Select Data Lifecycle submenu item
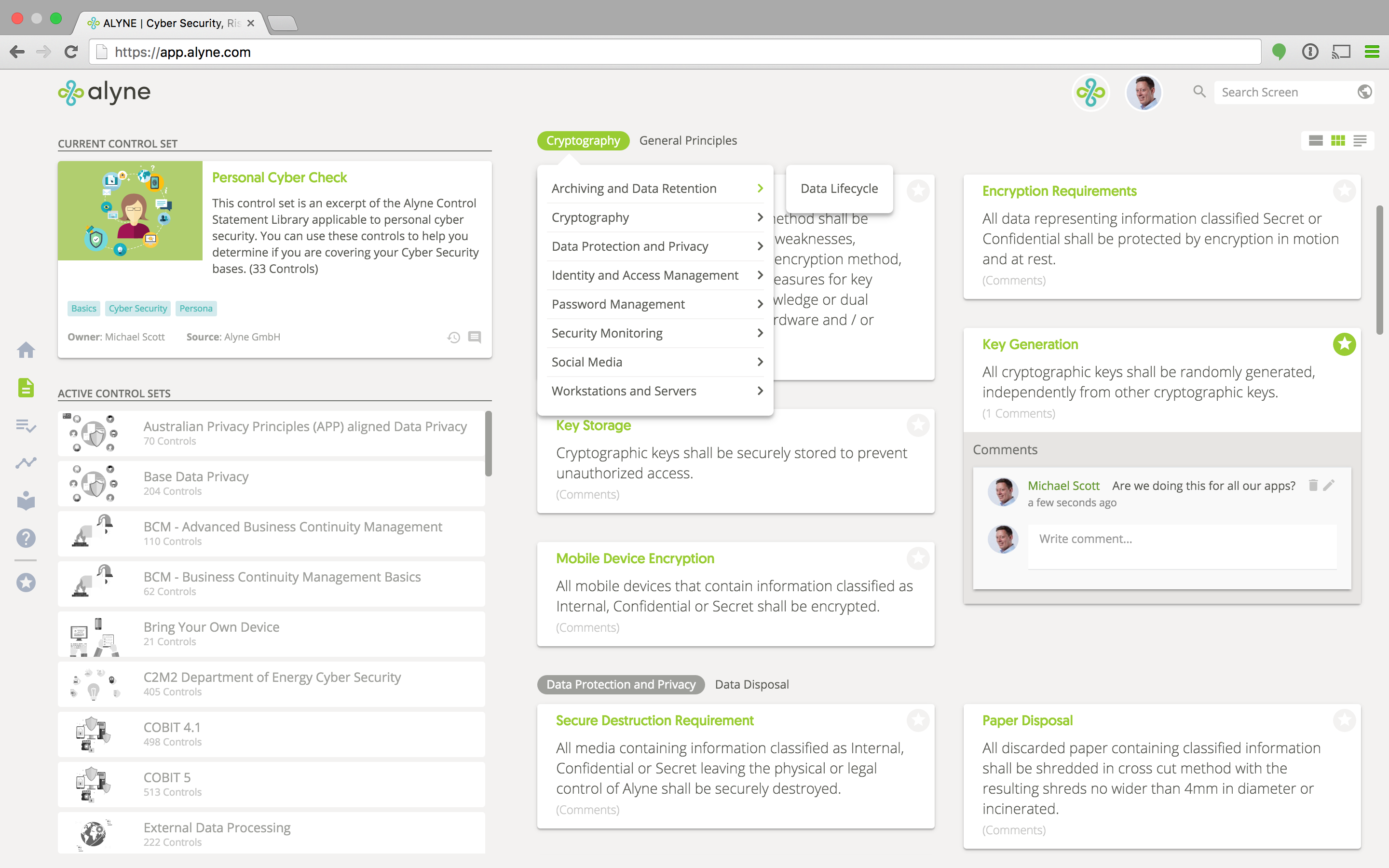This screenshot has height=868, width=1389. click(839, 188)
